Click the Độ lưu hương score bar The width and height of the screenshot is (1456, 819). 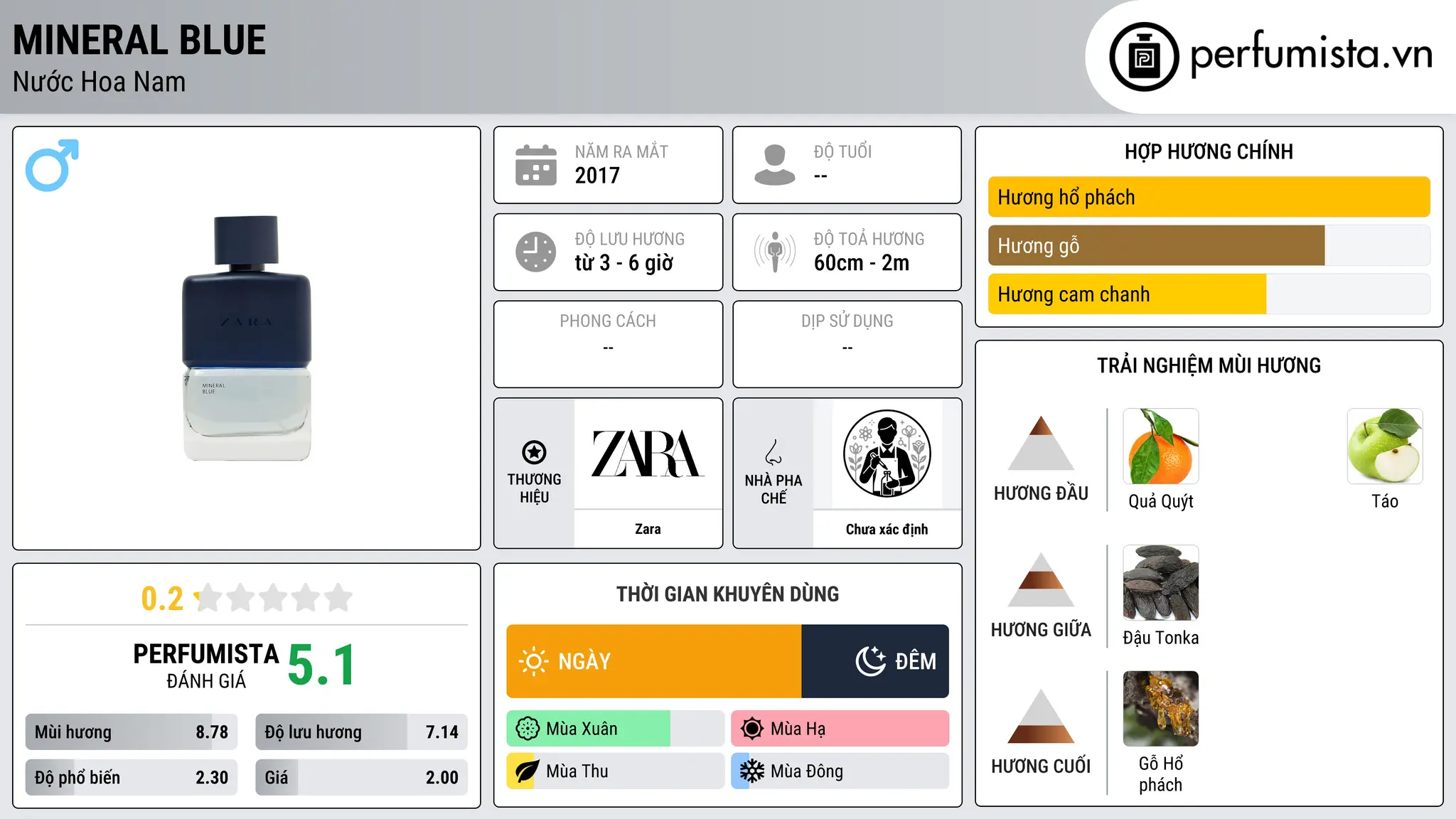pyautogui.click(x=362, y=732)
